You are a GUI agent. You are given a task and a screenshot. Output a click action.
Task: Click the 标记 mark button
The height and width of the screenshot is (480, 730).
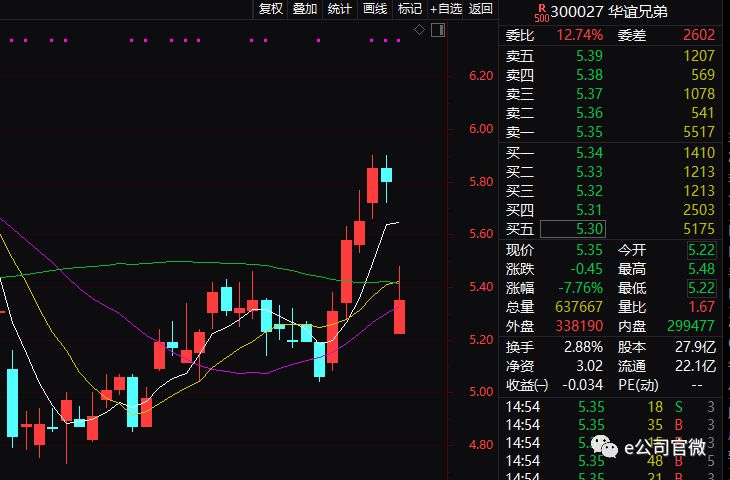410,9
